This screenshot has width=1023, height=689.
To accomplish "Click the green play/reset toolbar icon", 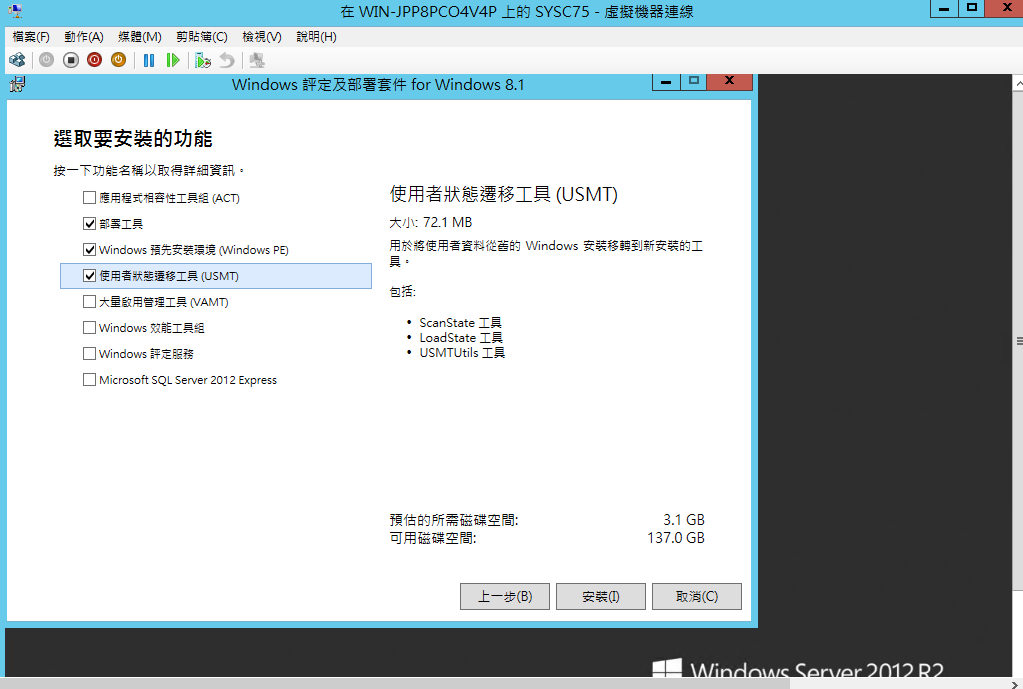I will click(x=173, y=61).
